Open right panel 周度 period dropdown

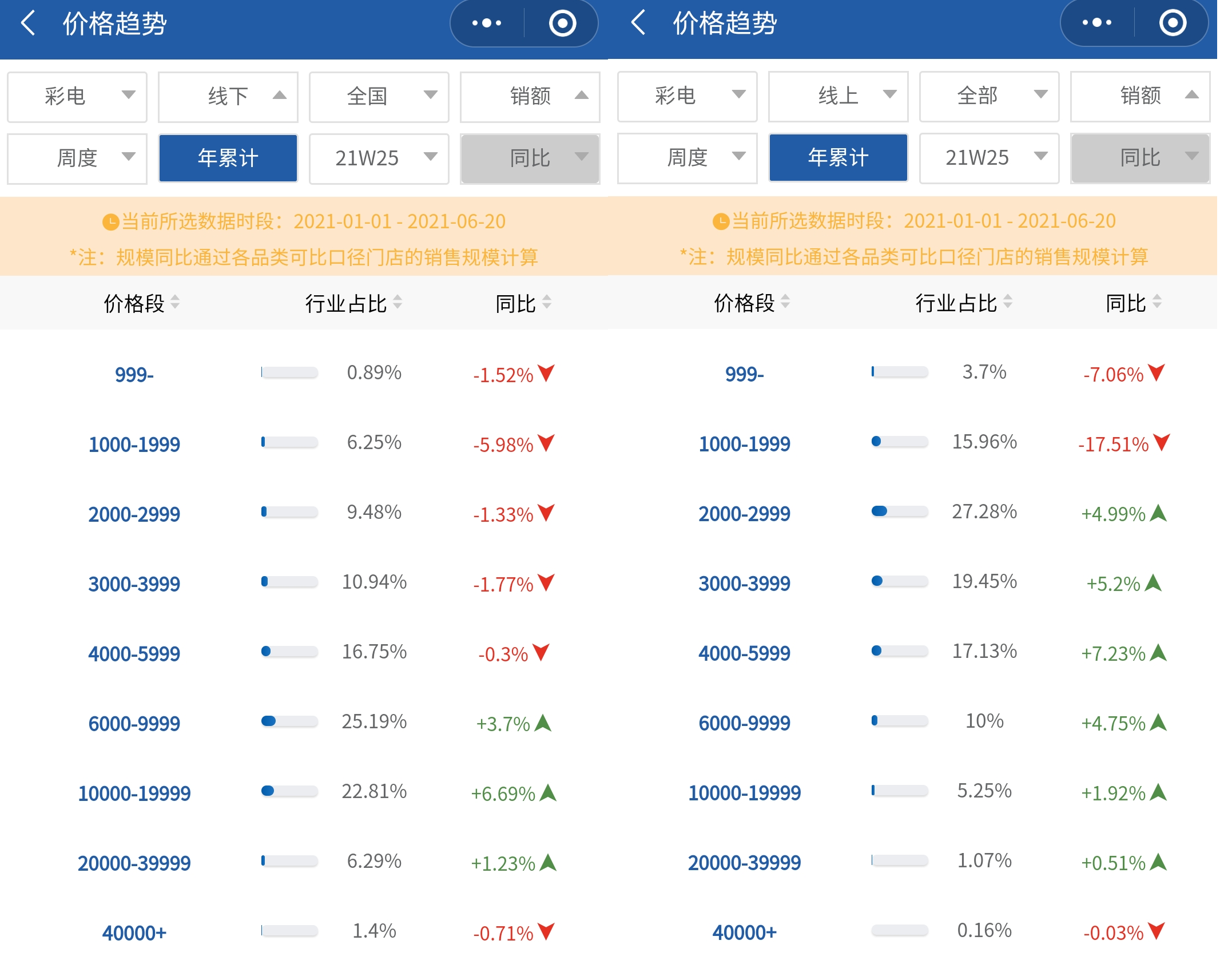(x=688, y=157)
